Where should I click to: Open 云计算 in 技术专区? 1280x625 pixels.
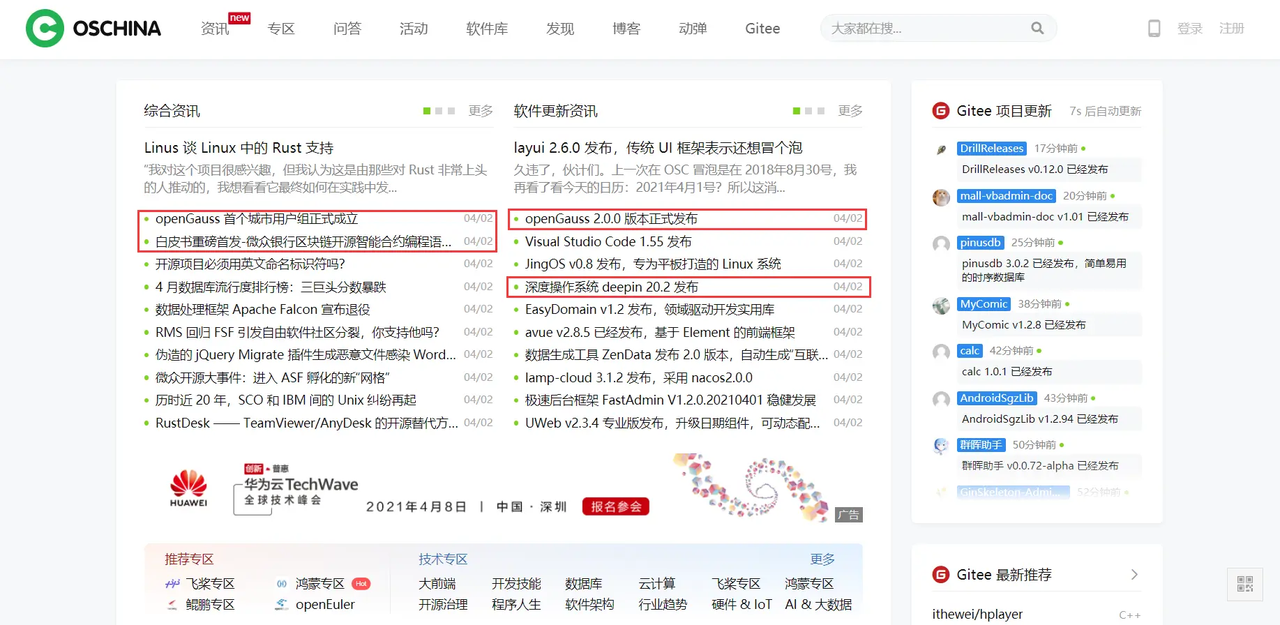tap(657, 584)
